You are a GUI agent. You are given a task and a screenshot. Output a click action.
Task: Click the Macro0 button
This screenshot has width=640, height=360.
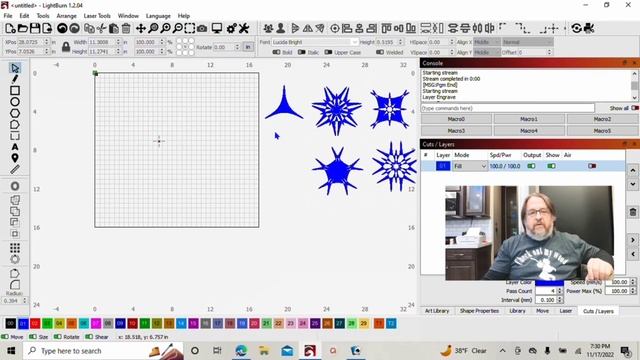[456, 119]
